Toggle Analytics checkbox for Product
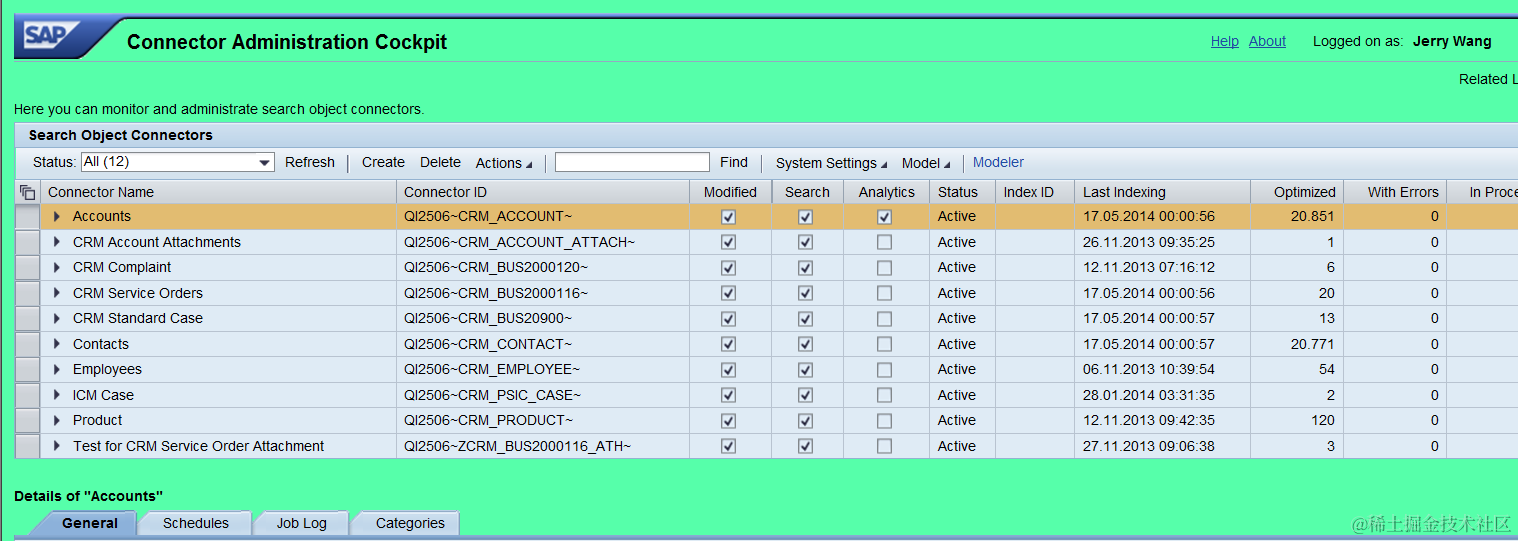The image size is (1518, 541). 884,421
